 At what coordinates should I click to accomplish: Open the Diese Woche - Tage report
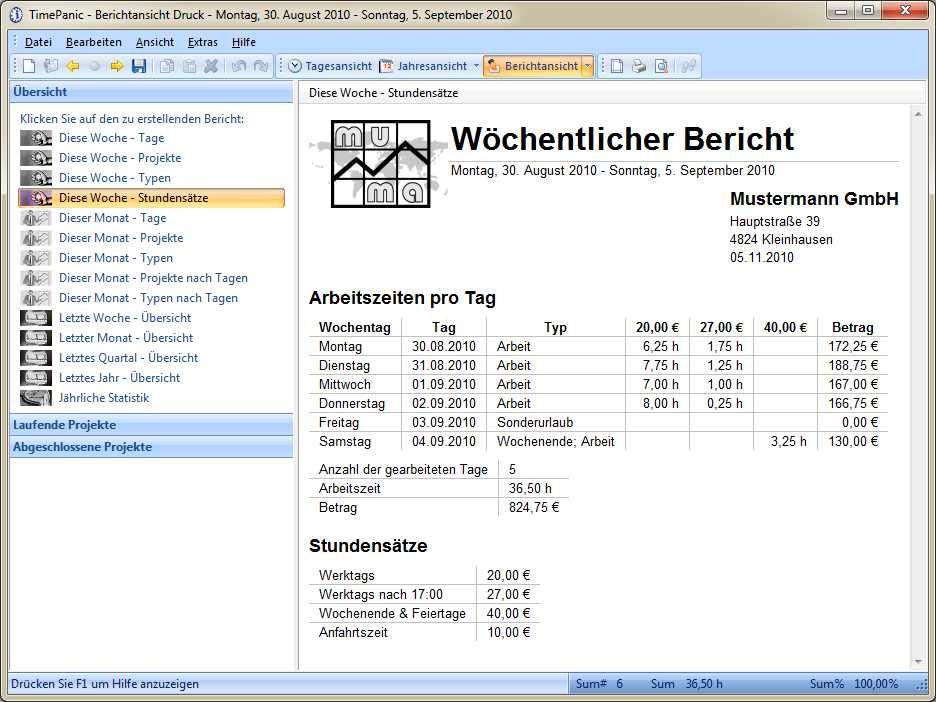coord(111,138)
